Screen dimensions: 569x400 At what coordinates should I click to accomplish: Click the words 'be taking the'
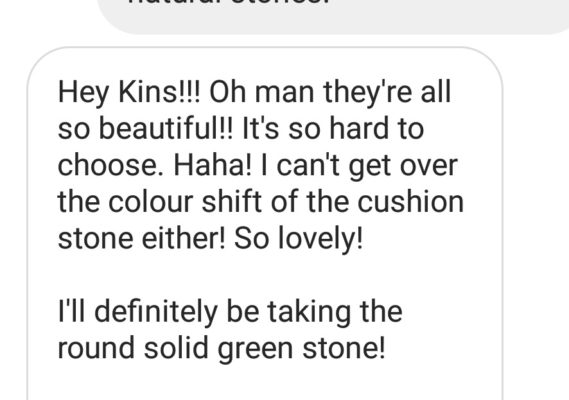tap(314, 311)
